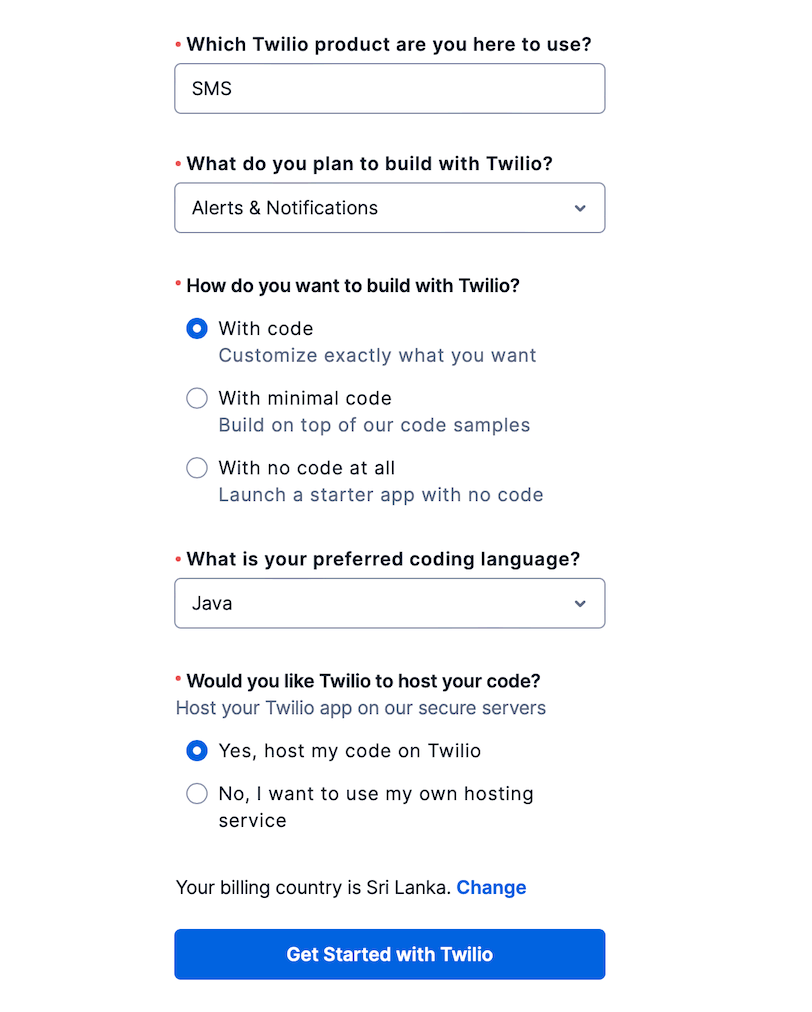
Task: Click the Change billing country link
Action: coord(491,887)
